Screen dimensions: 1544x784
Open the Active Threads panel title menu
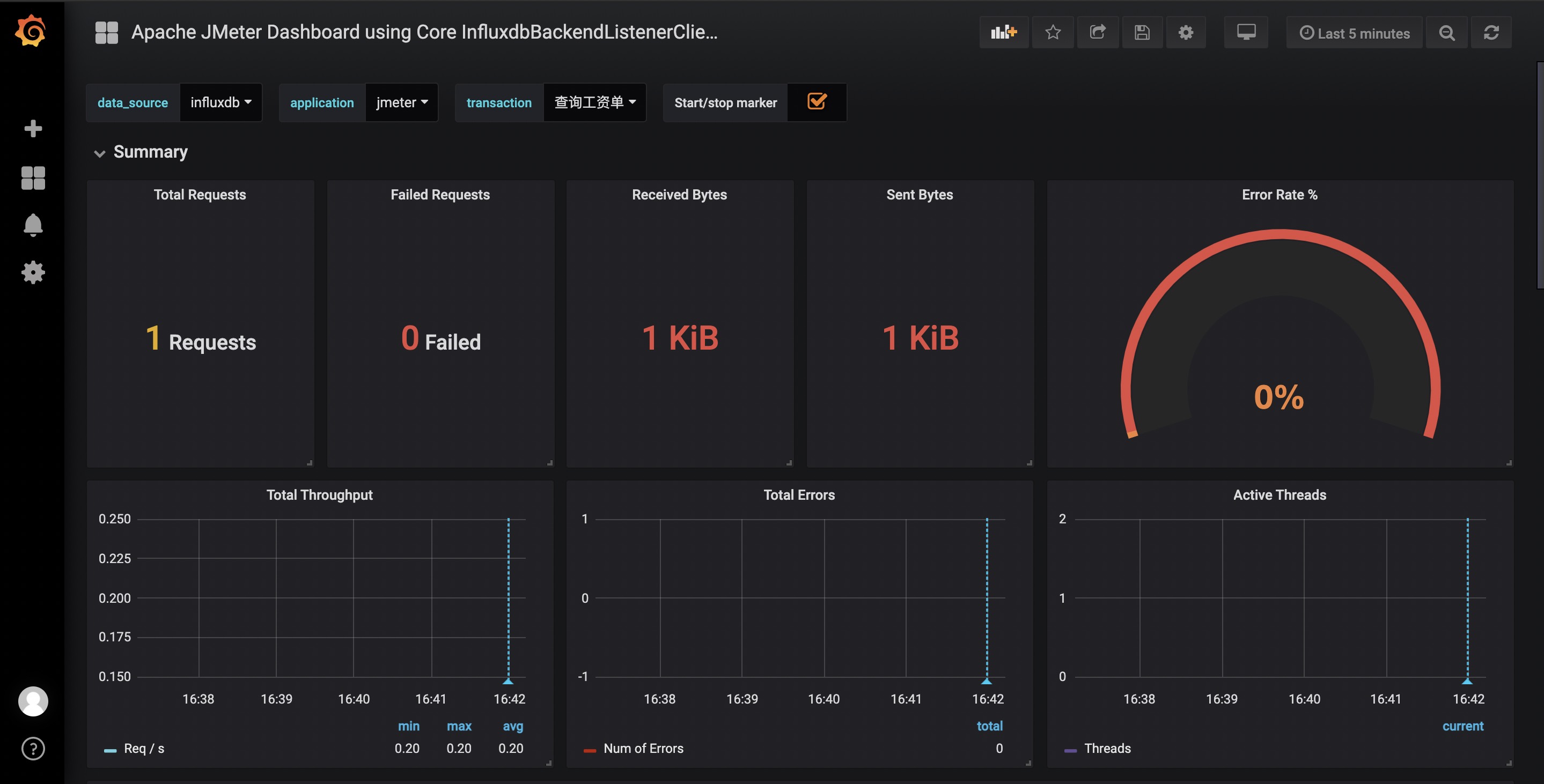pyautogui.click(x=1280, y=495)
